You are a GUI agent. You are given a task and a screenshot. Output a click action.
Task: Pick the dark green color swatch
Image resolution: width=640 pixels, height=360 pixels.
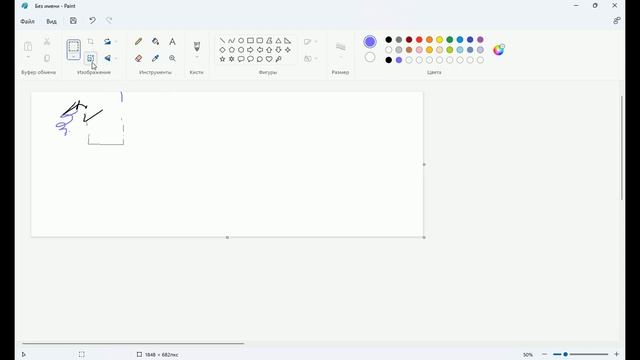click(x=450, y=40)
